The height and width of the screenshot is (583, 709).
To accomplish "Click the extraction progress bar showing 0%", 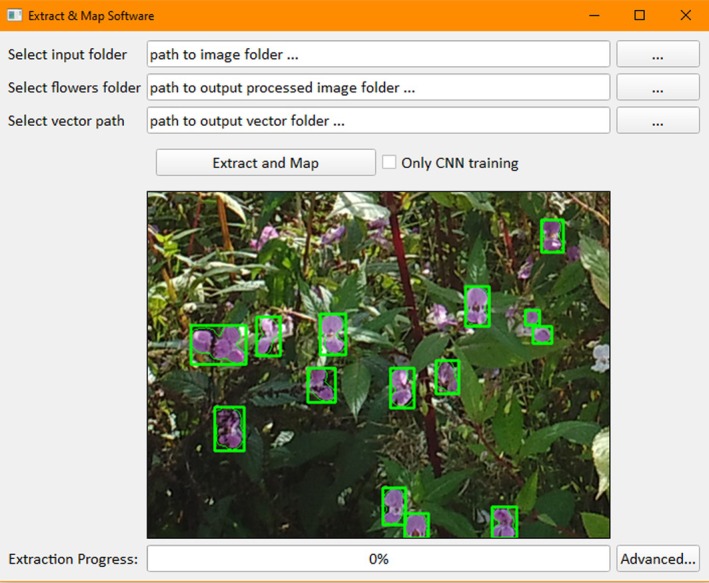I will click(378, 559).
